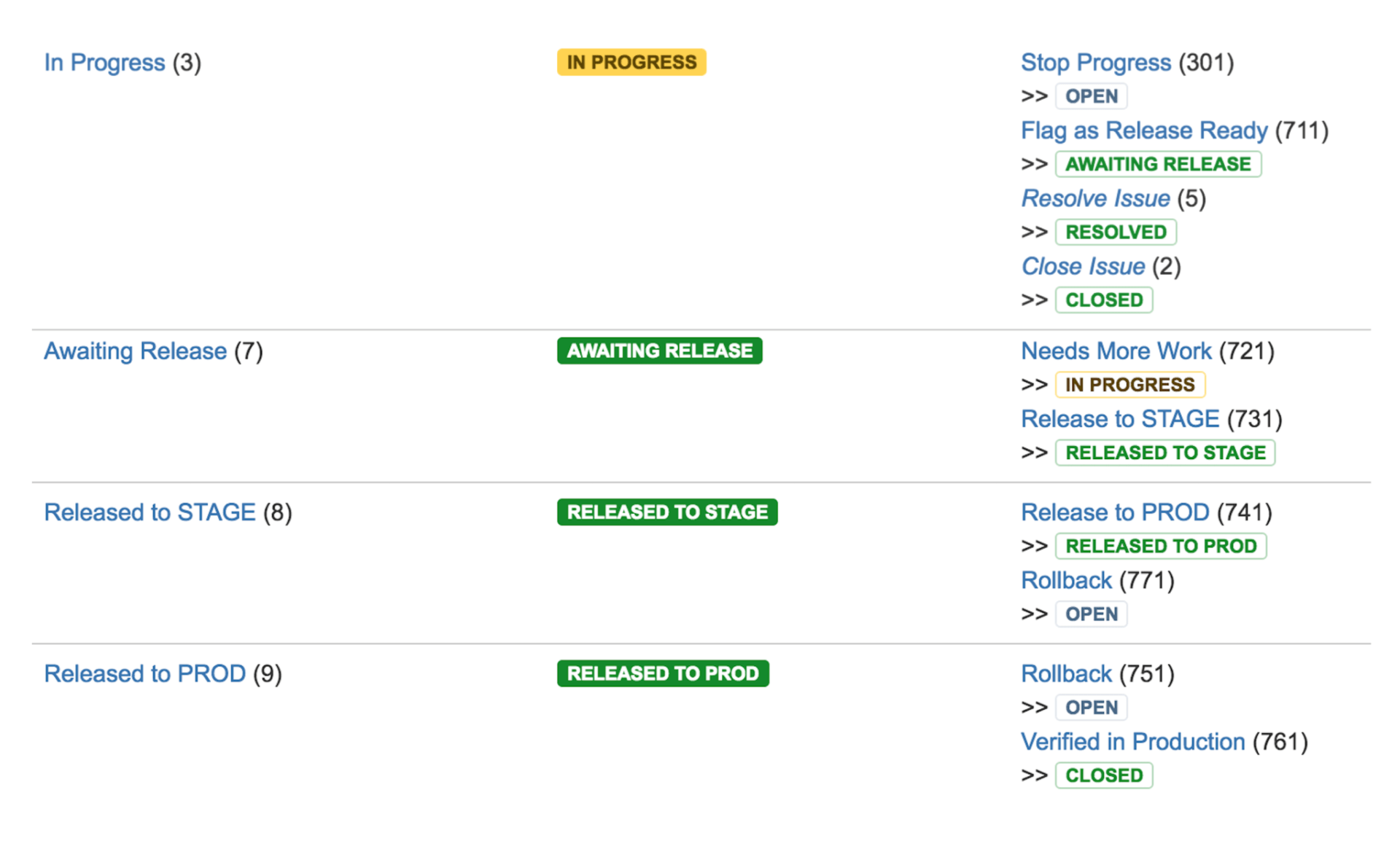Select the Resolve Issue transition
Screen dimensions: 1400x841
point(1094,198)
